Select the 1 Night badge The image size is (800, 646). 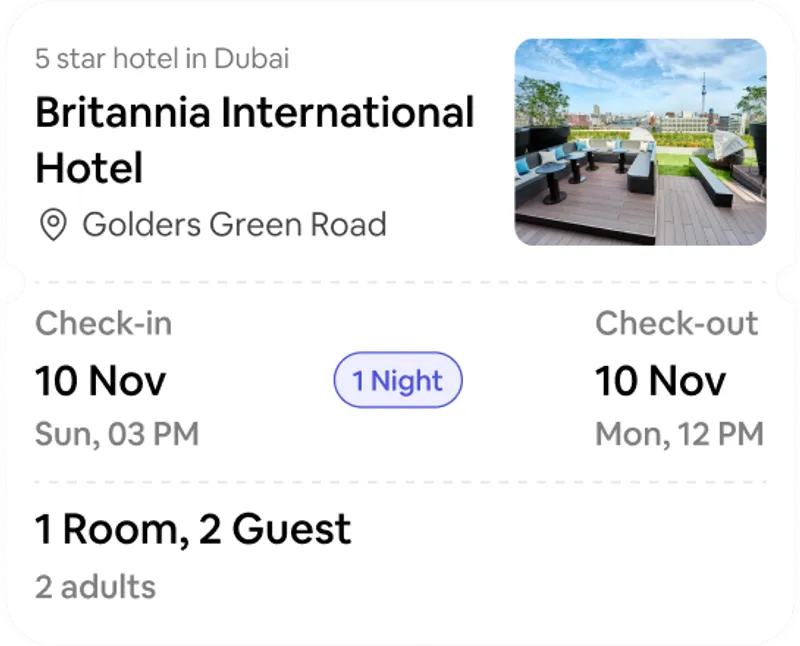tap(398, 380)
